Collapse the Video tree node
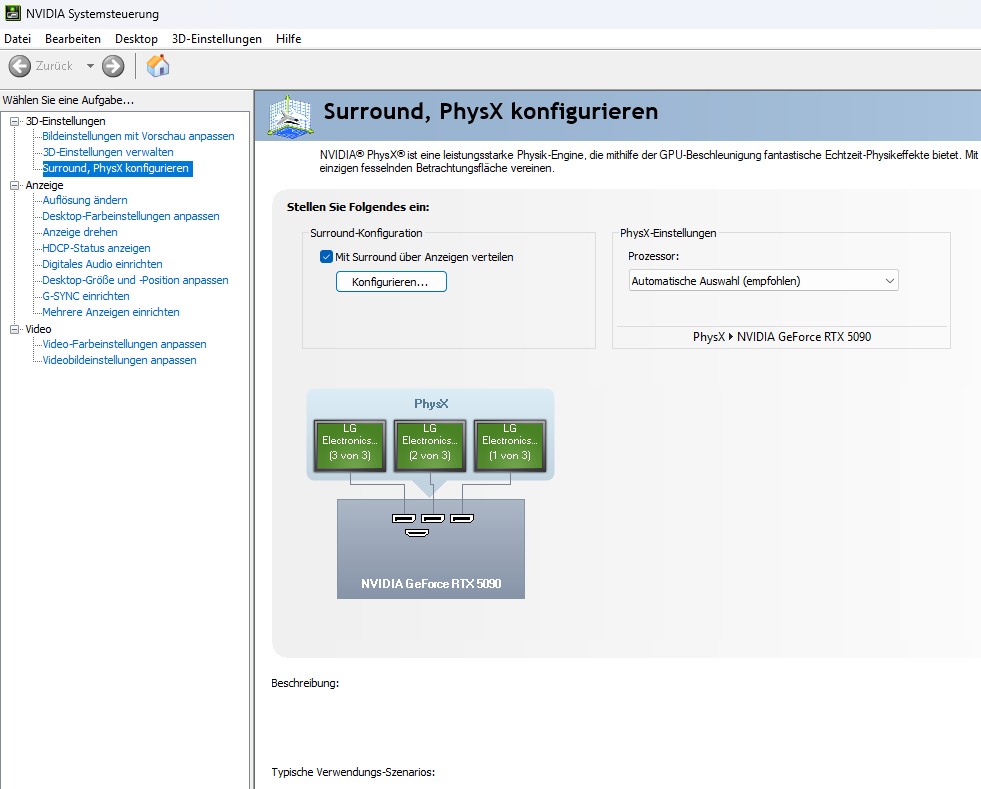981x789 pixels. click(x=14, y=329)
